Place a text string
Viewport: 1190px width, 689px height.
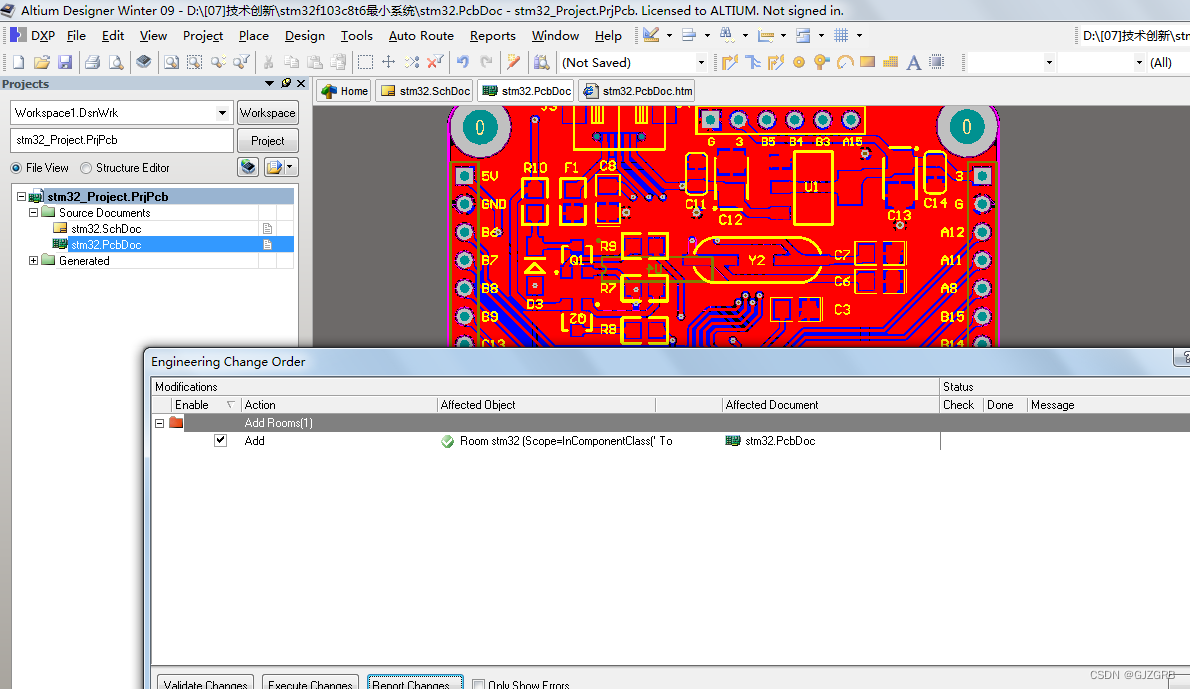[x=914, y=62]
